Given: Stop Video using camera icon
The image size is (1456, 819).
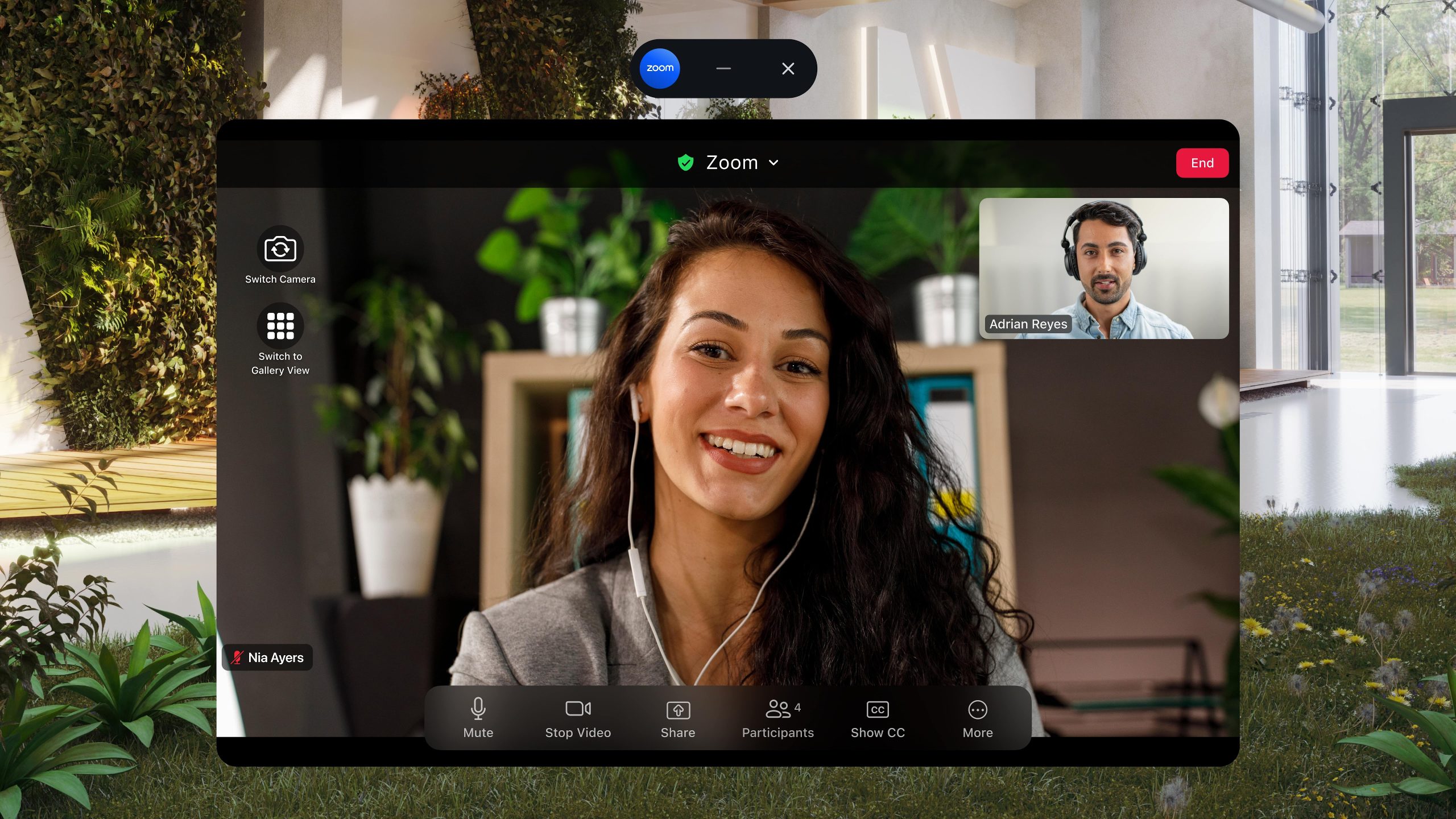Looking at the screenshot, I should [x=578, y=709].
